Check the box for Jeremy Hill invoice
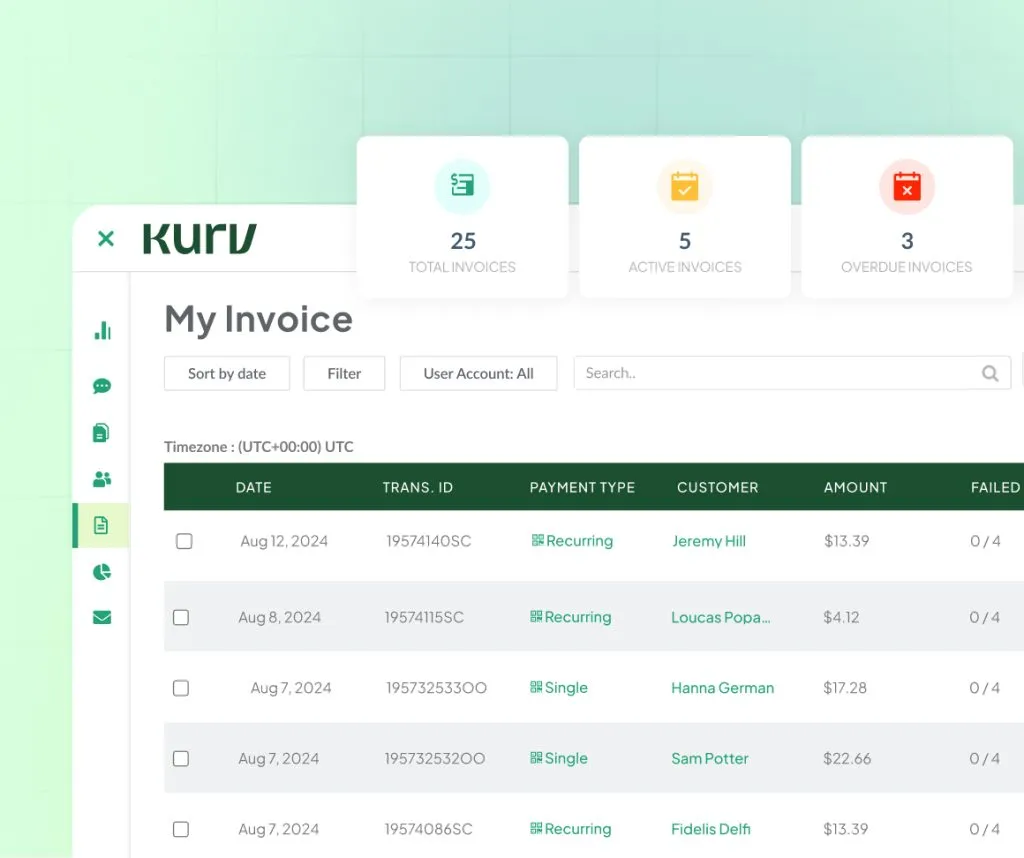This screenshot has height=858, width=1024. 184,541
